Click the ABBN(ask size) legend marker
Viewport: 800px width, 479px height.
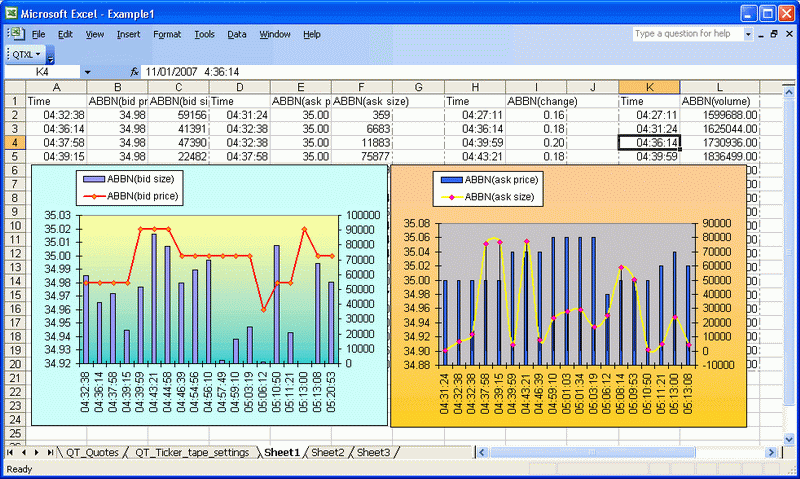(x=450, y=197)
